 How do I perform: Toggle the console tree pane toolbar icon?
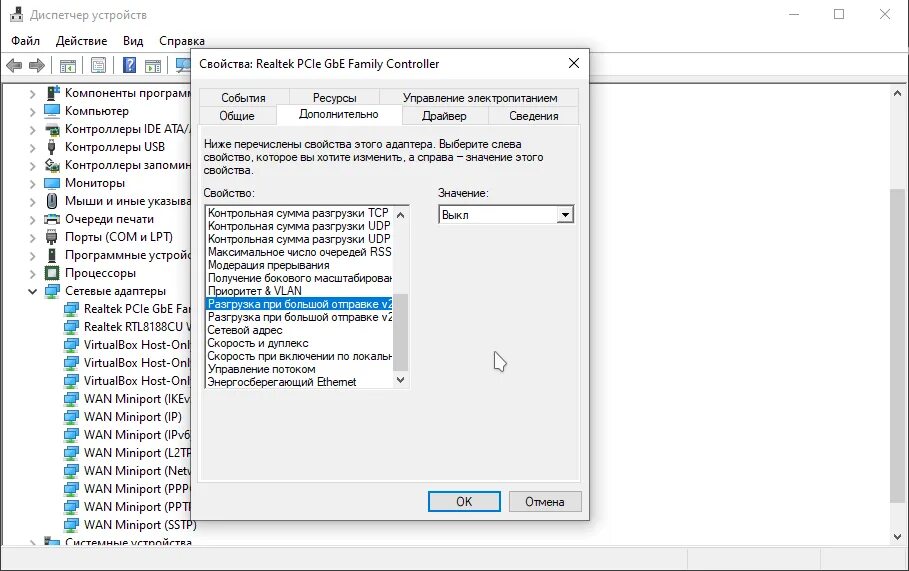[x=68, y=66]
